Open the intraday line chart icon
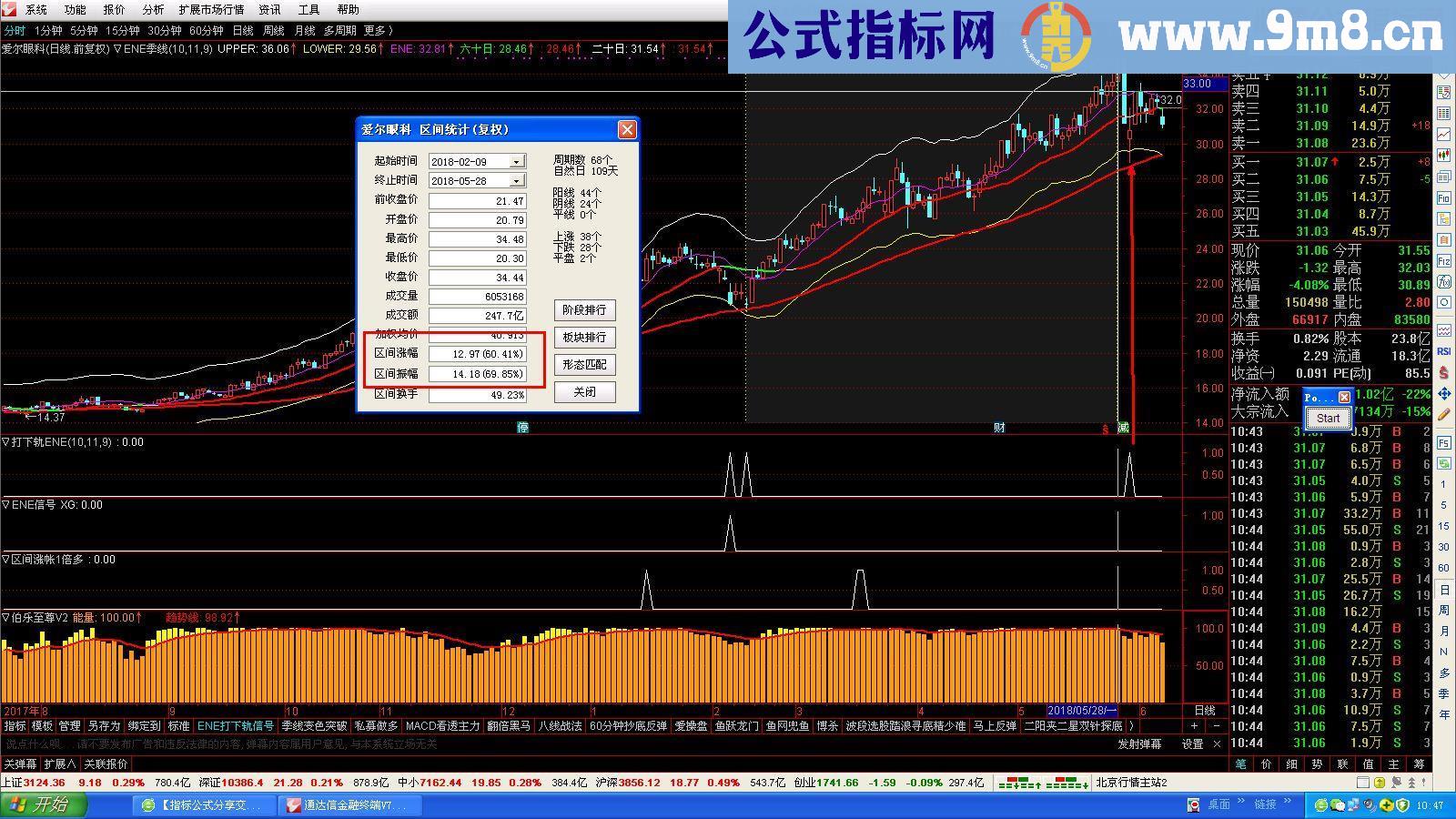This screenshot has width=1456, height=819. pos(1444,133)
